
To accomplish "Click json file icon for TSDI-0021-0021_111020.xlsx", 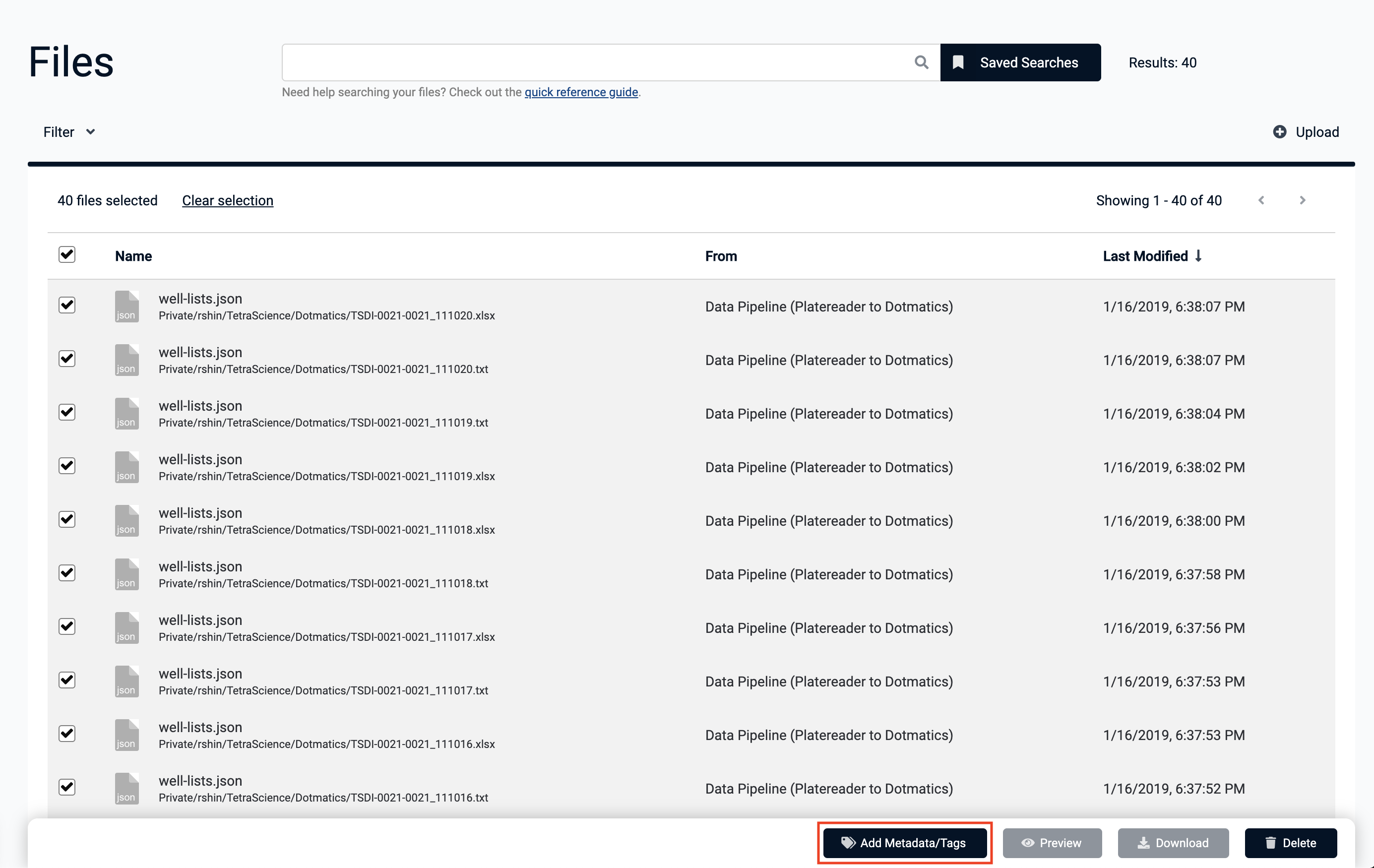I will coord(126,307).
